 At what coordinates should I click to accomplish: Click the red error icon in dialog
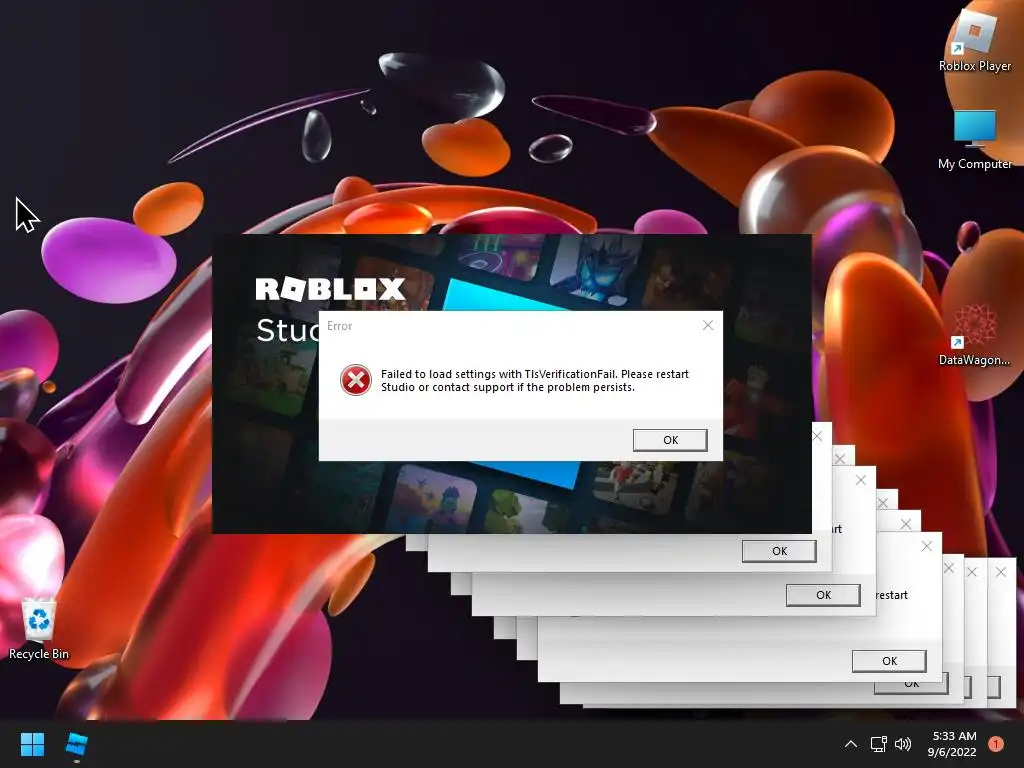(356, 380)
